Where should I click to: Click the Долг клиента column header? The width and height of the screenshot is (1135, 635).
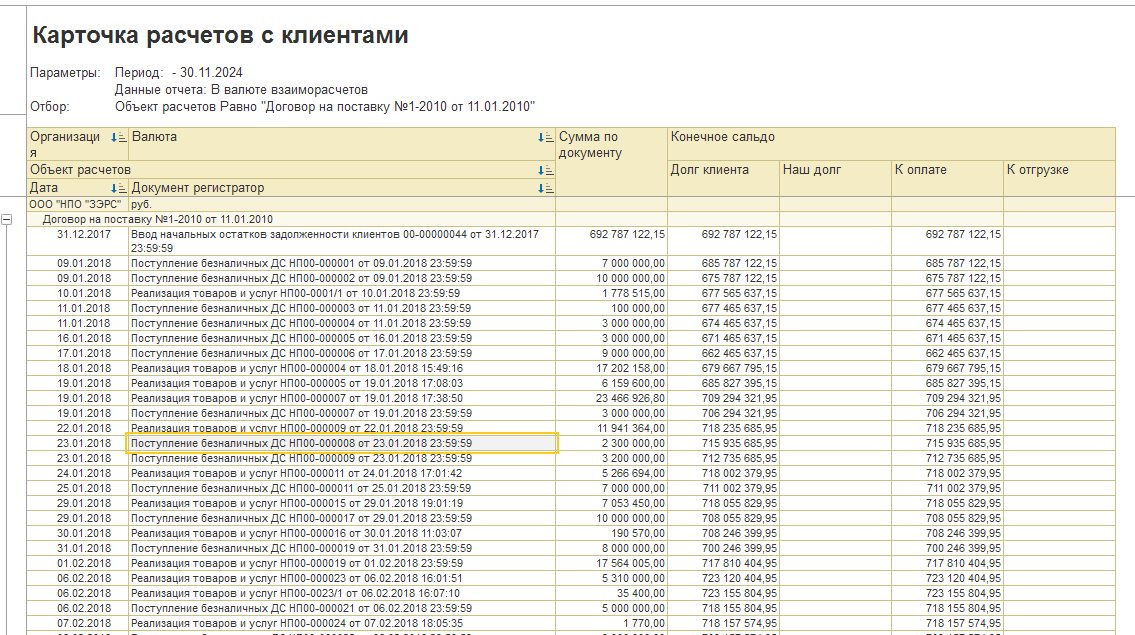[709, 170]
